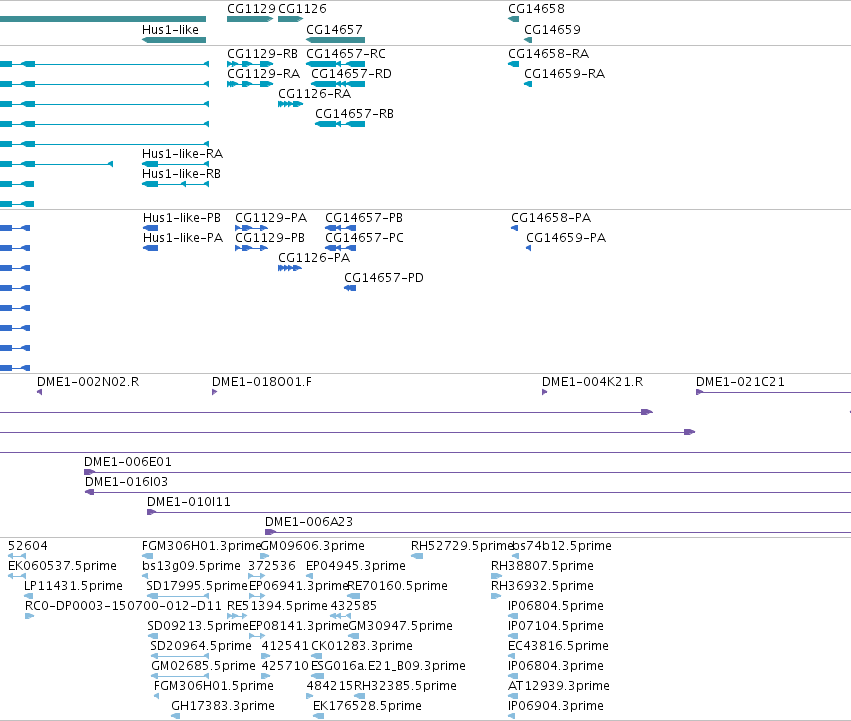Select EST RH52729.5prime
The image size is (851, 721).
pos(462,546)
